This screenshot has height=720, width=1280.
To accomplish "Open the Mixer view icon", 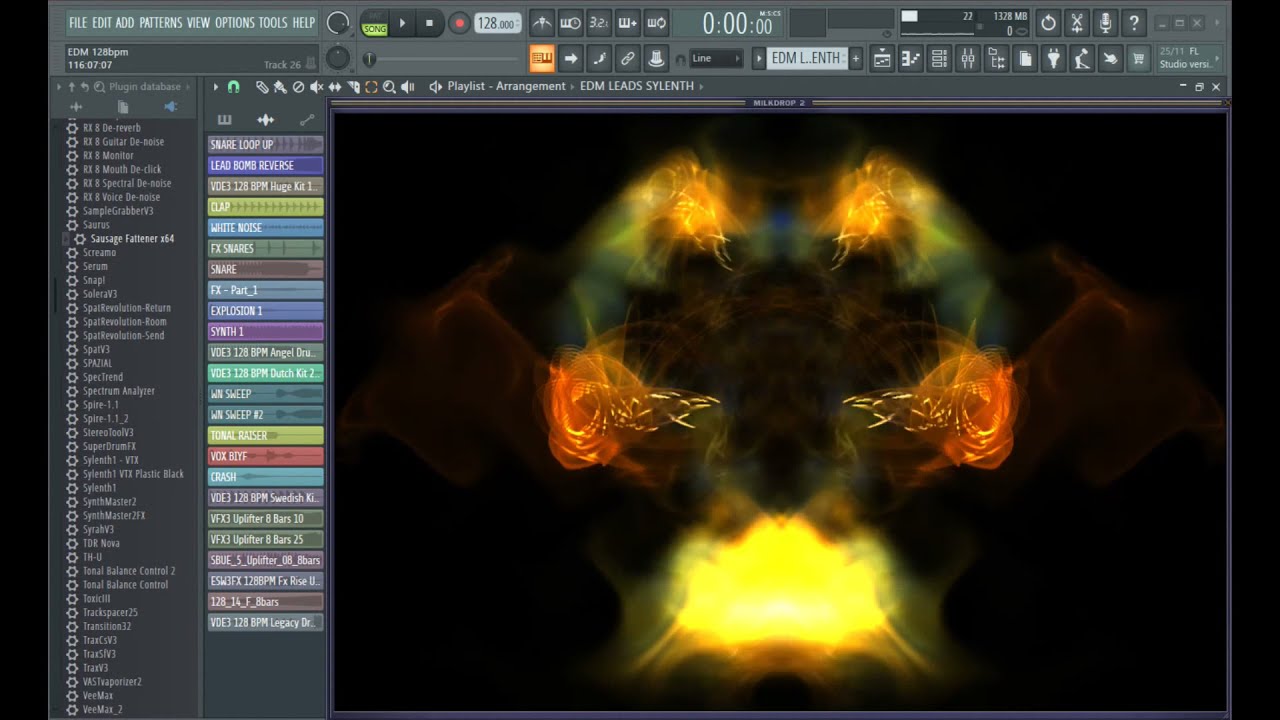I will click(x=968, y=59).
